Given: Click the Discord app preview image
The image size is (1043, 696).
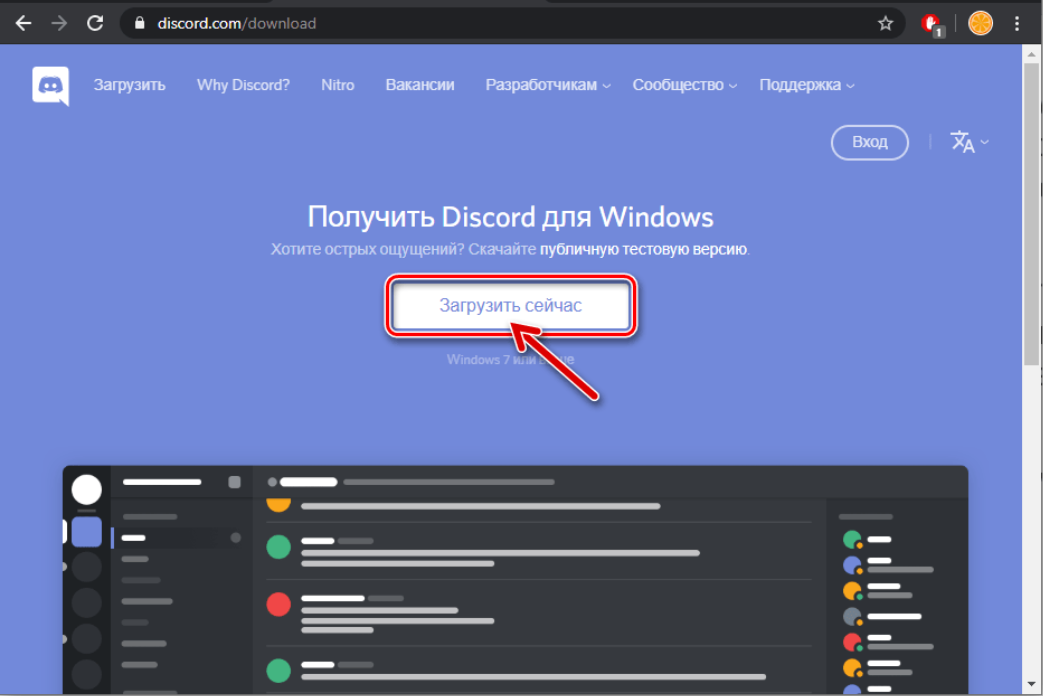Looking at the screenshot, I should [x=516, y=580].
